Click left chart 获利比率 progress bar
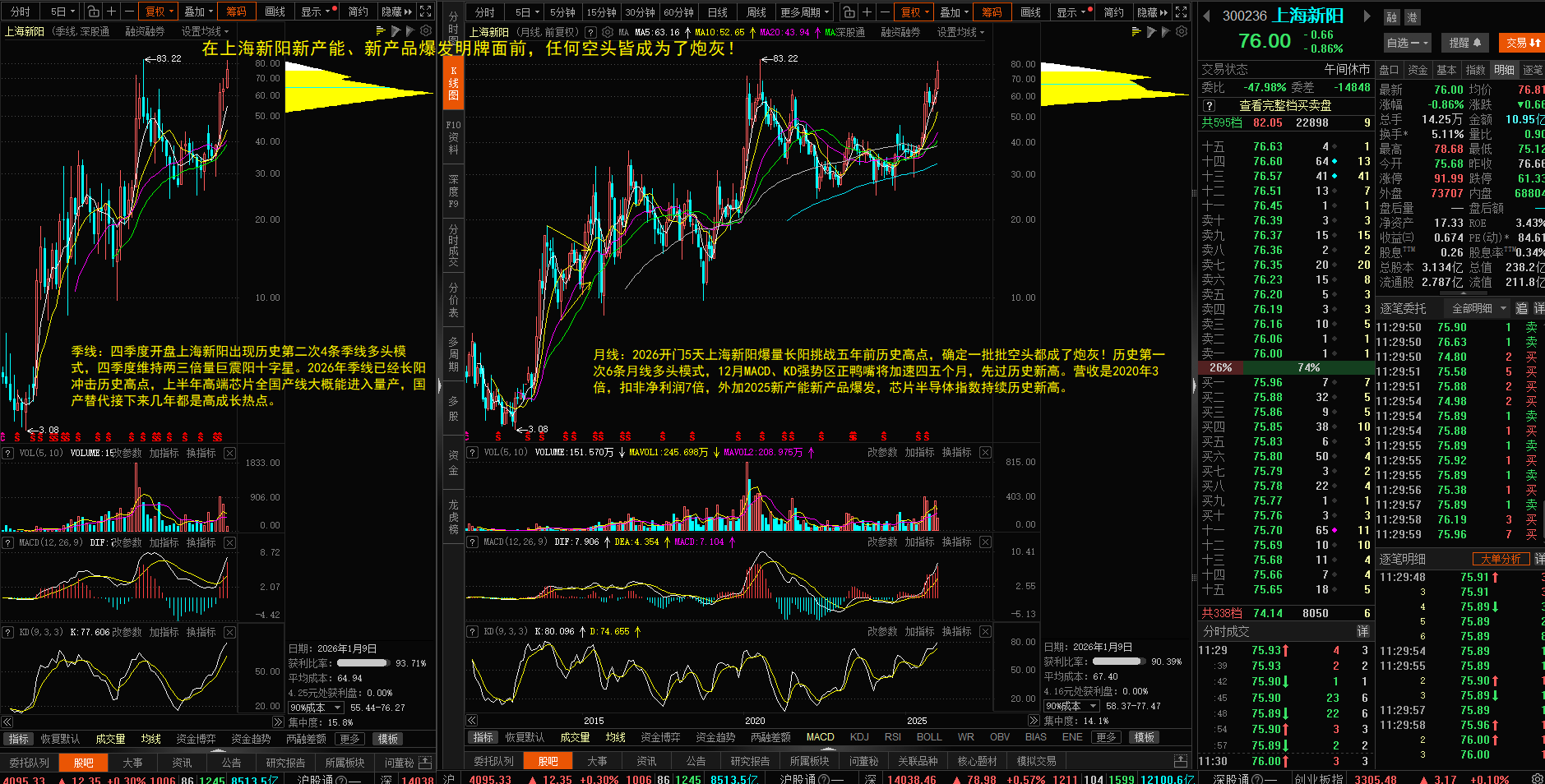Image resolution: width=1545 pixels, height=784 pixels. click(x=363, y=663)
